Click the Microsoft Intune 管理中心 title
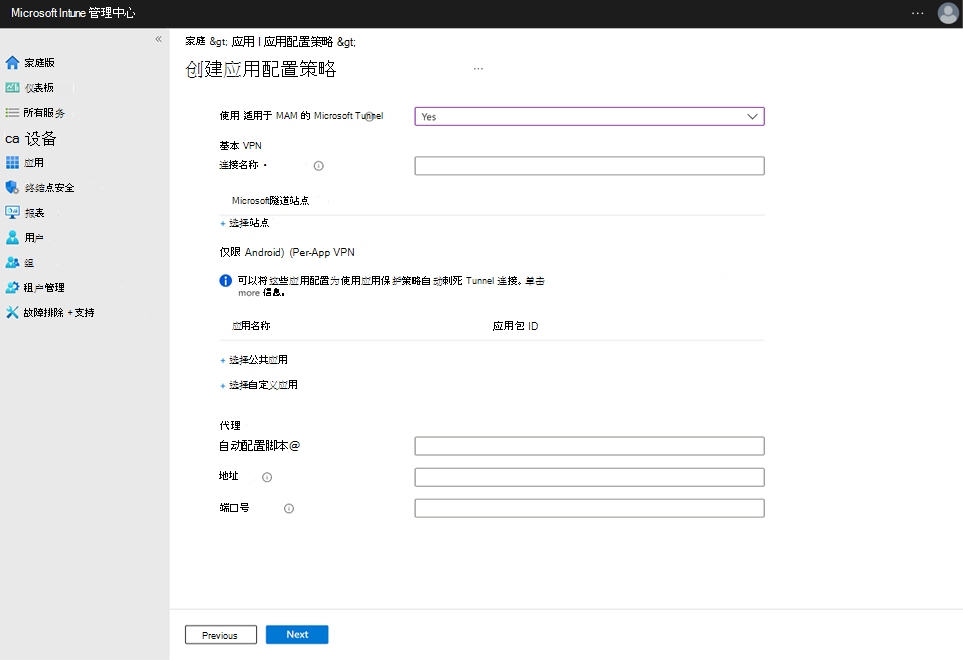Viewport: 963px width, 660px height. click(73, 13)
